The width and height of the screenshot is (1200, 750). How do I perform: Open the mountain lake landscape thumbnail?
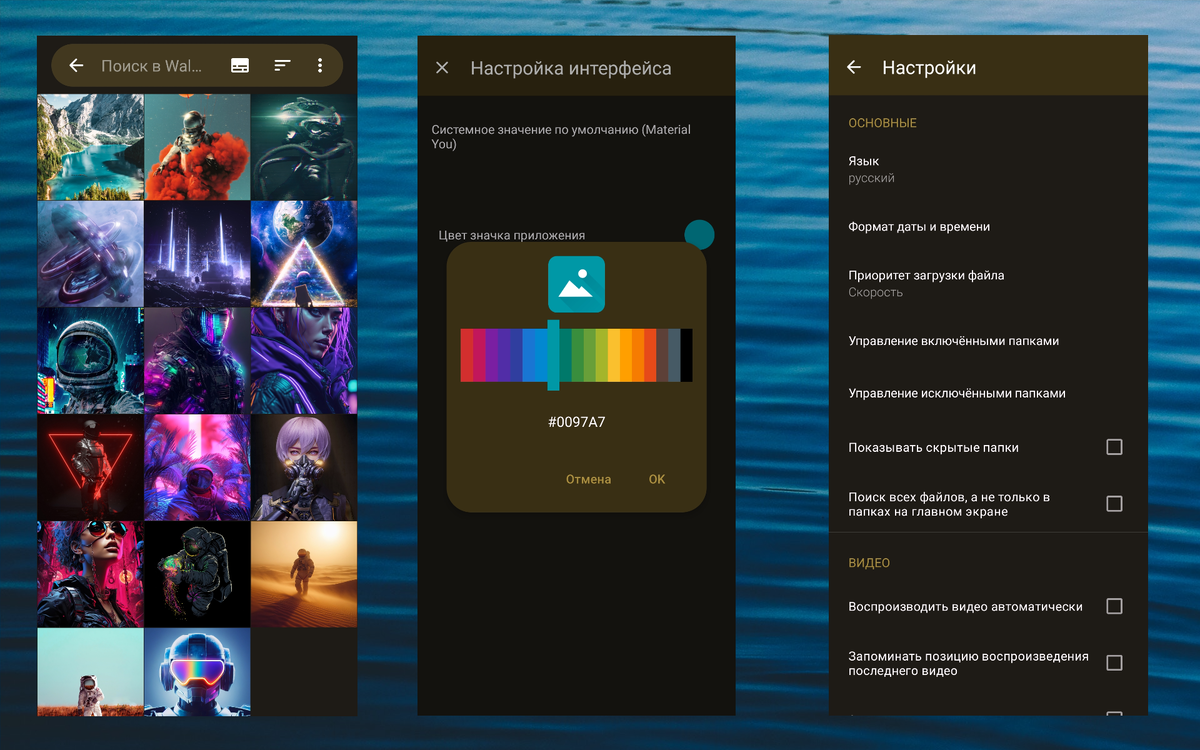(x=91, y=147)
